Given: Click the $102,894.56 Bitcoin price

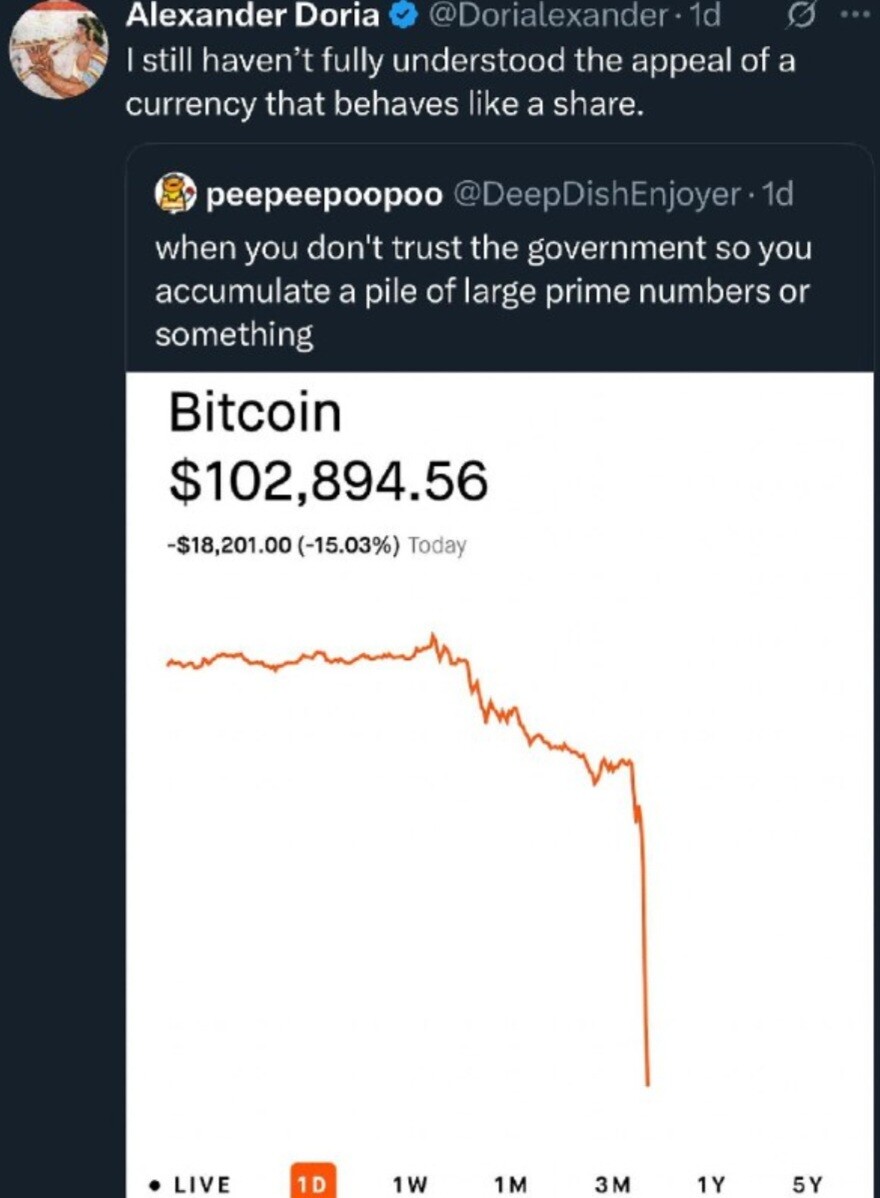Looking at the screenshot, I should coord(328,482).
